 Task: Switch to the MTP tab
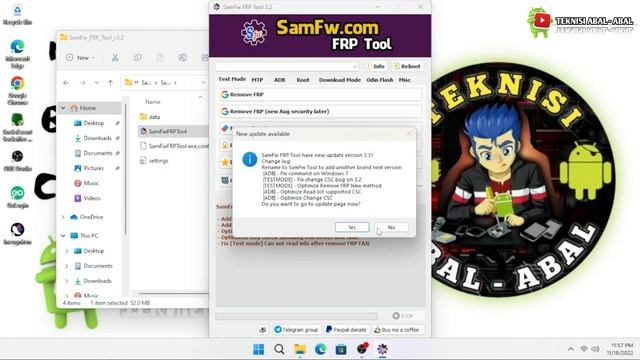(x=257, y=80)
